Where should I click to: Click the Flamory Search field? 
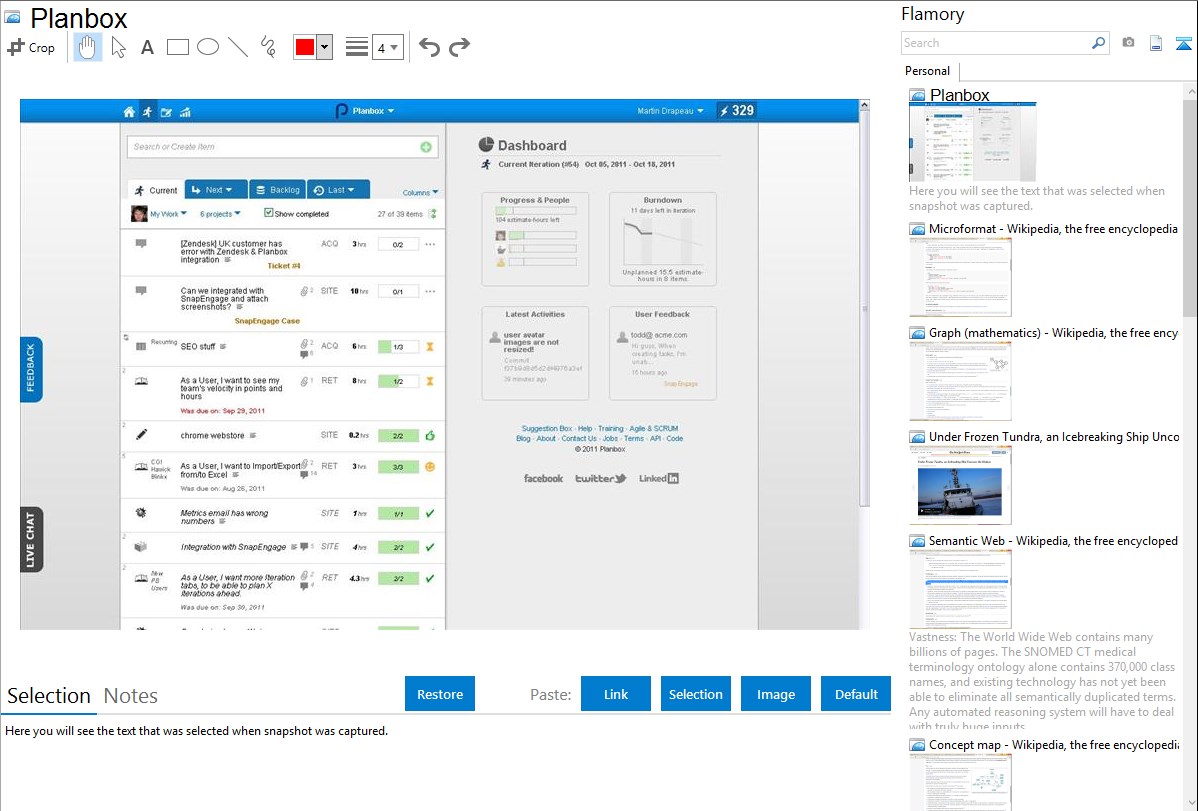tap(996, 43)
